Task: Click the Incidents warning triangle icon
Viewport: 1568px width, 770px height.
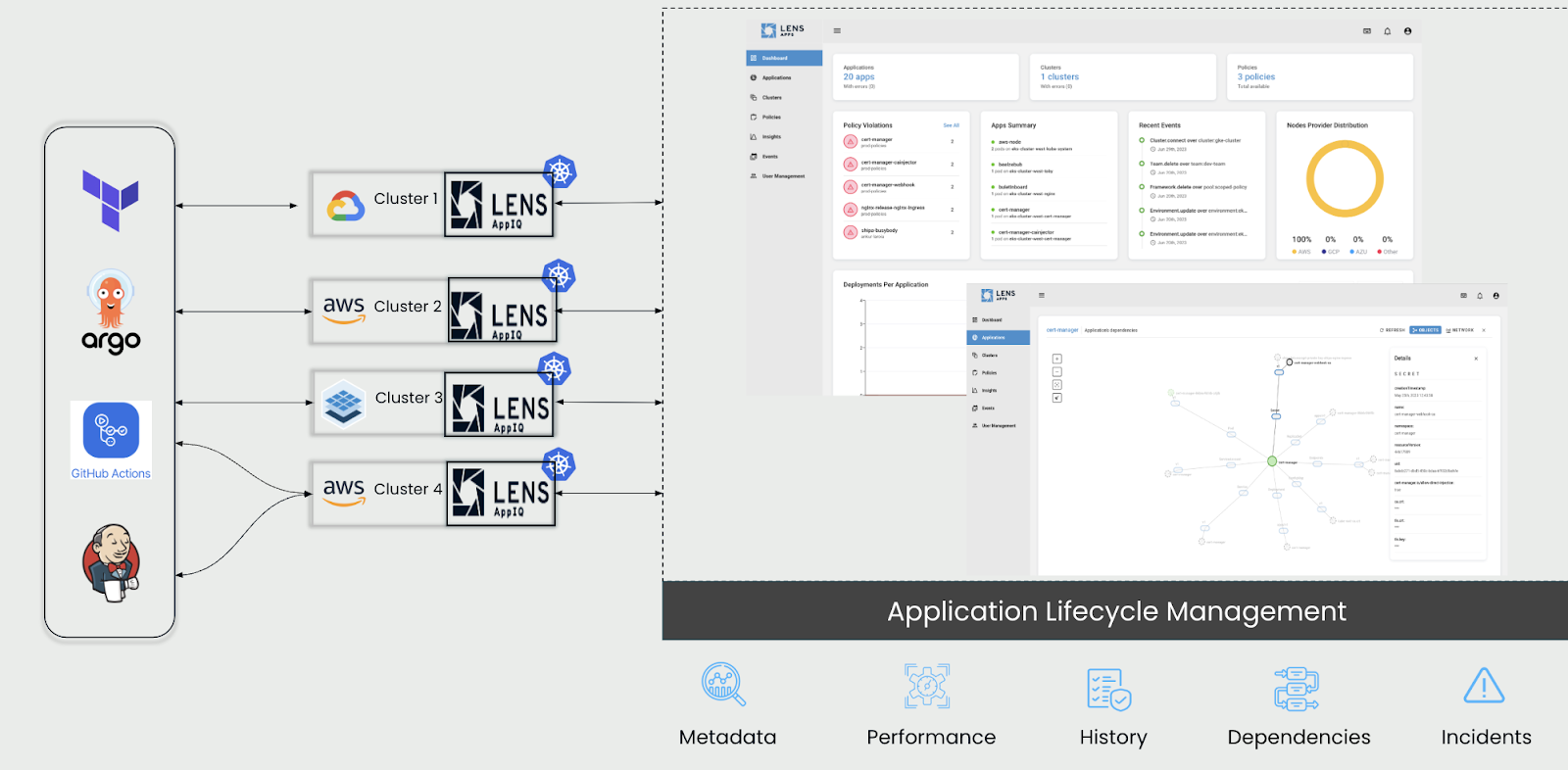Action: pos(1484,686)
